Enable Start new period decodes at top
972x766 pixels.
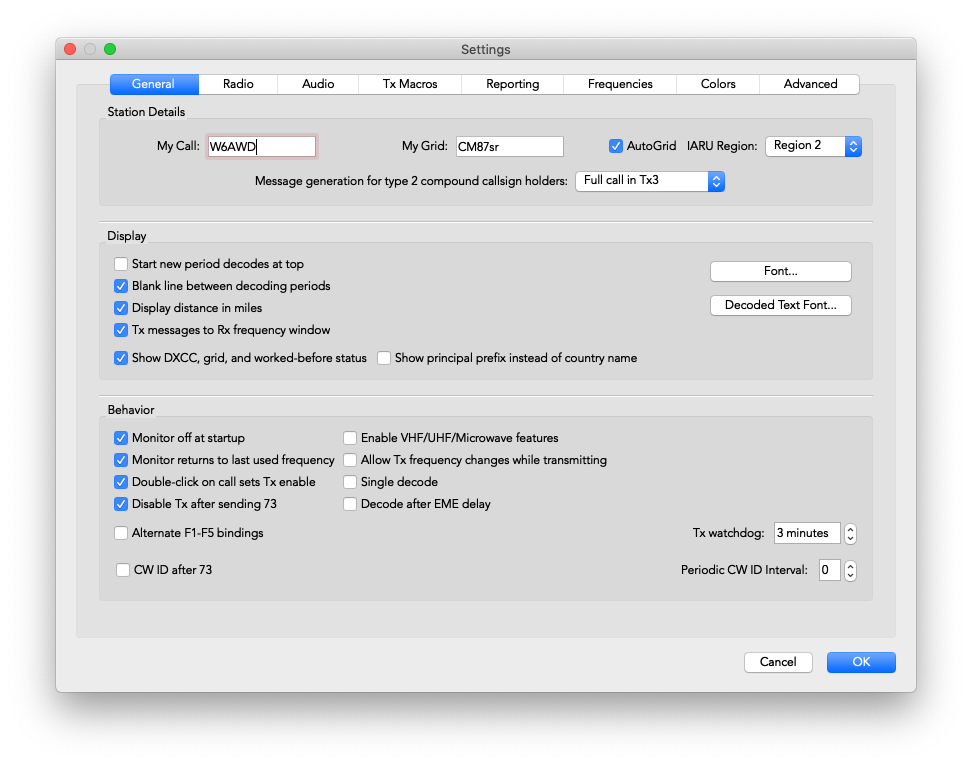[121, 264]
